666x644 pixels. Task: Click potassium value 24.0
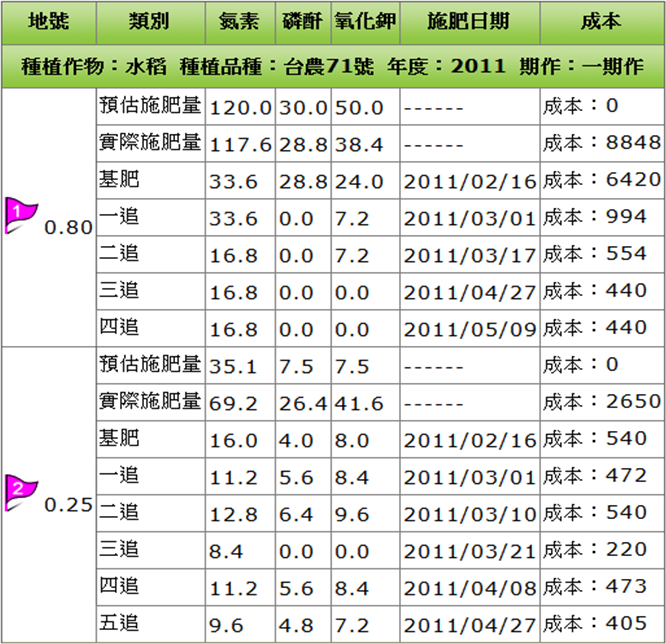click(x=359, y=182)
